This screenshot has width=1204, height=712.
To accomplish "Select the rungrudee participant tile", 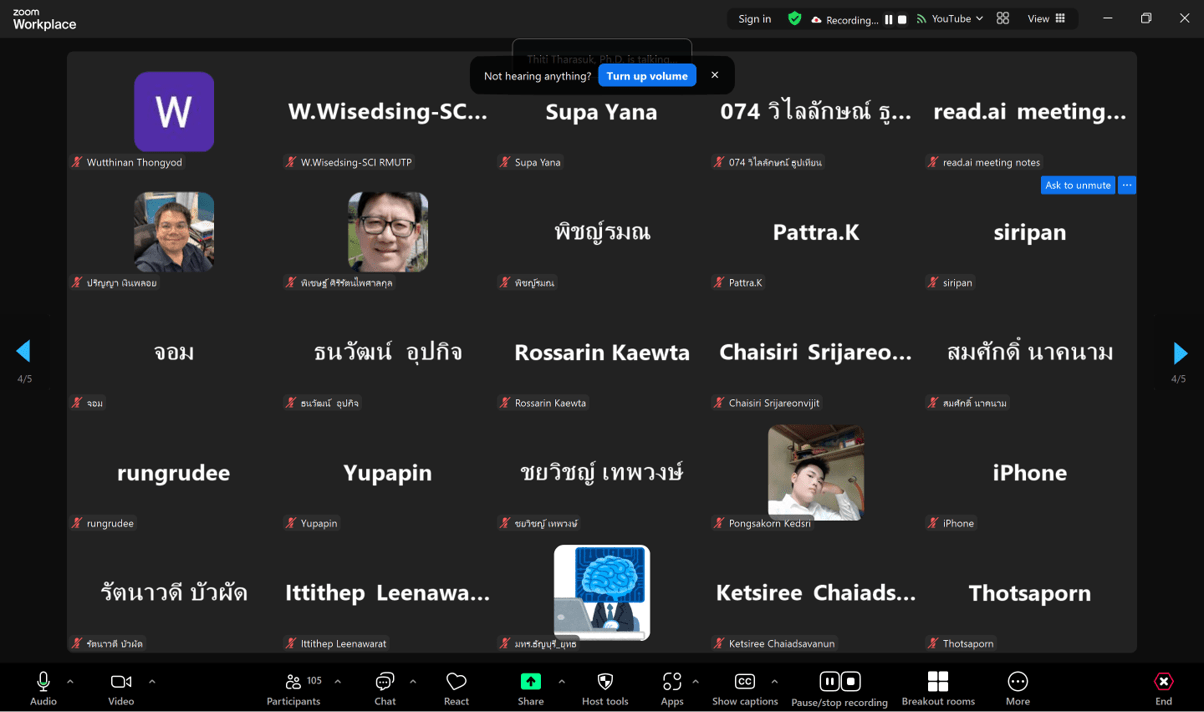I will 174,472.
